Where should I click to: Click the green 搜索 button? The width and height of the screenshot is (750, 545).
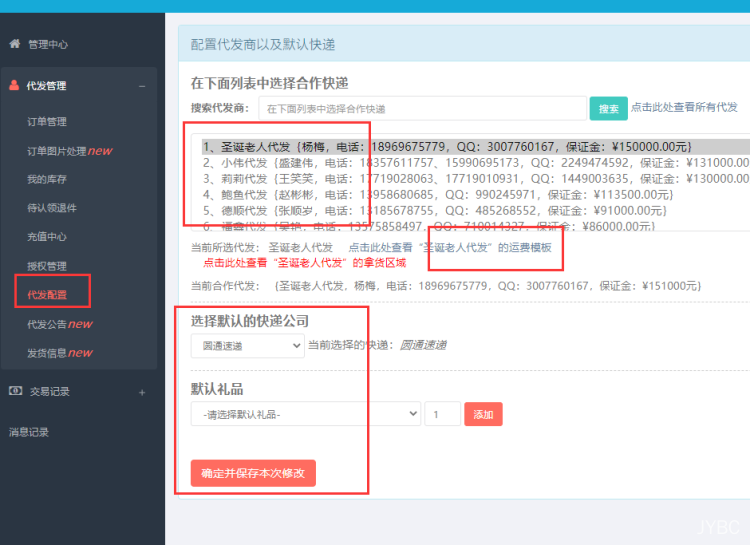(608, 108)
